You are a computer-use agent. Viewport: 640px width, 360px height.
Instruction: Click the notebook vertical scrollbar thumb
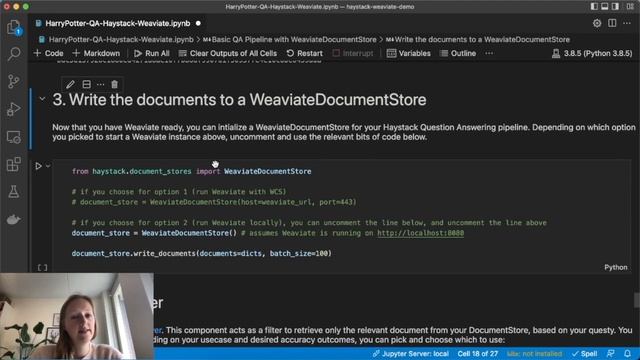[x=637, y=300]
